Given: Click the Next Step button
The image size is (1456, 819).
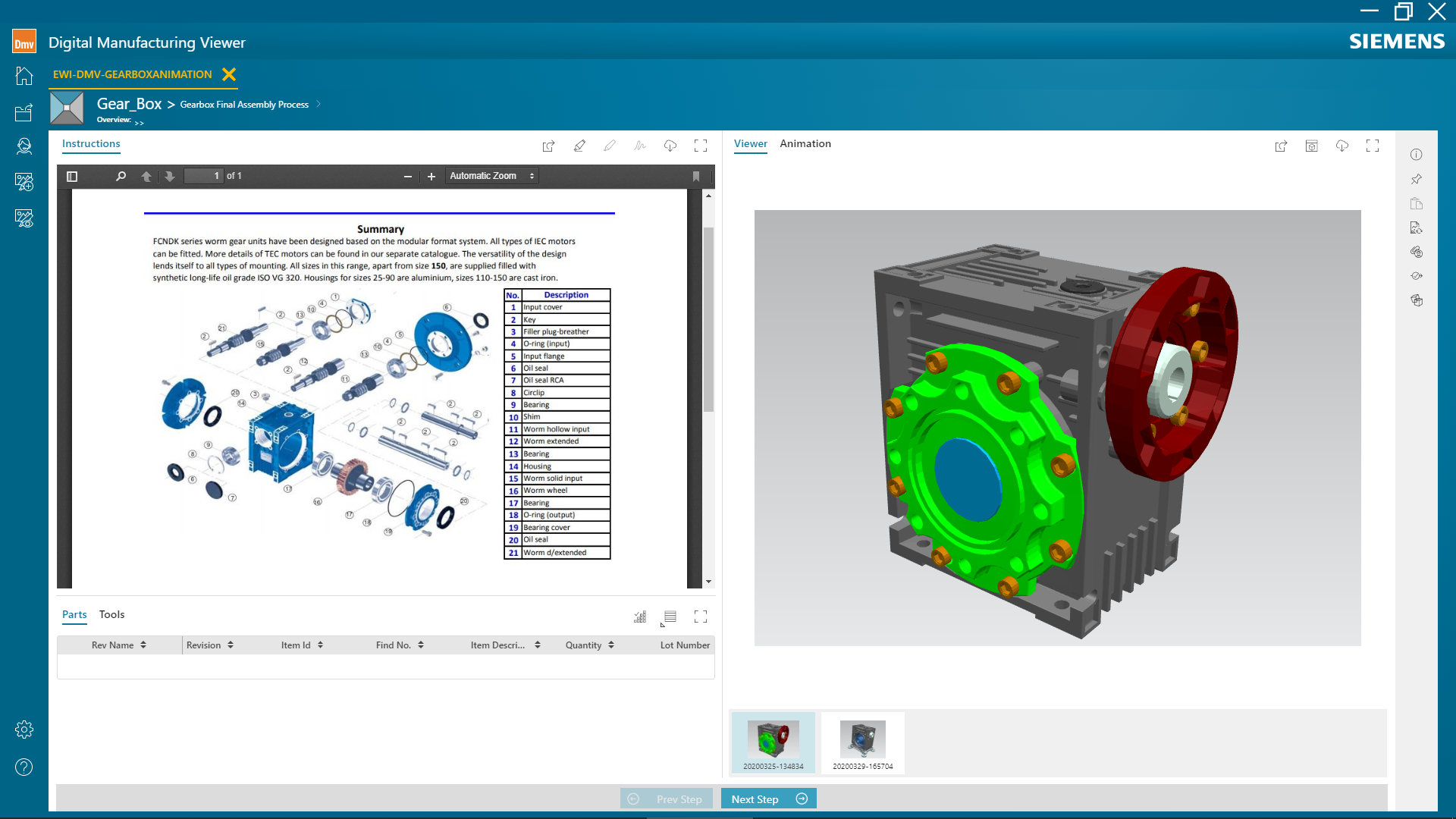Looking at the screenshot, I should coord(768,799).
